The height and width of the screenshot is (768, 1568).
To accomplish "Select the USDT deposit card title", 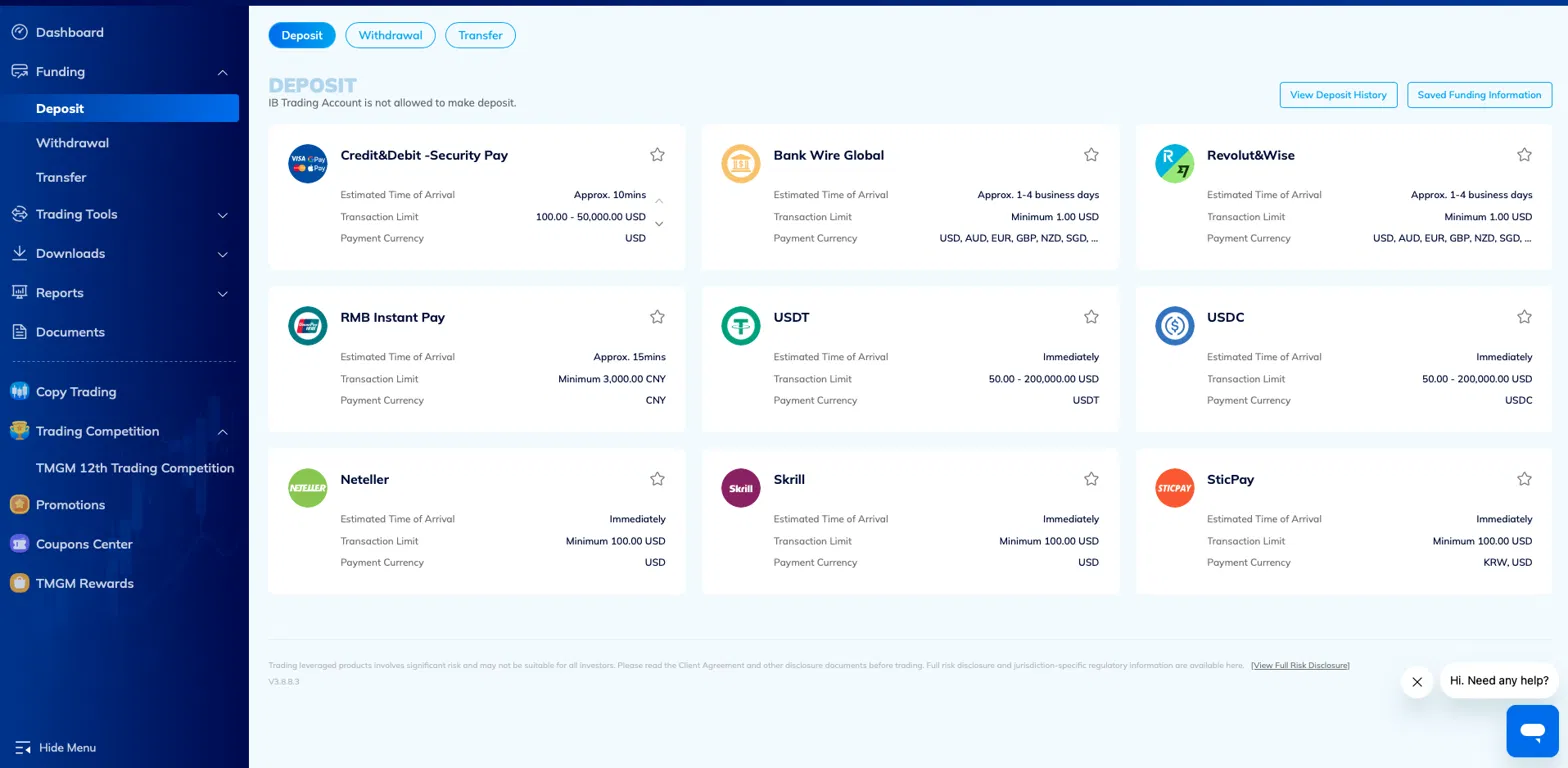I will point(791,317).
